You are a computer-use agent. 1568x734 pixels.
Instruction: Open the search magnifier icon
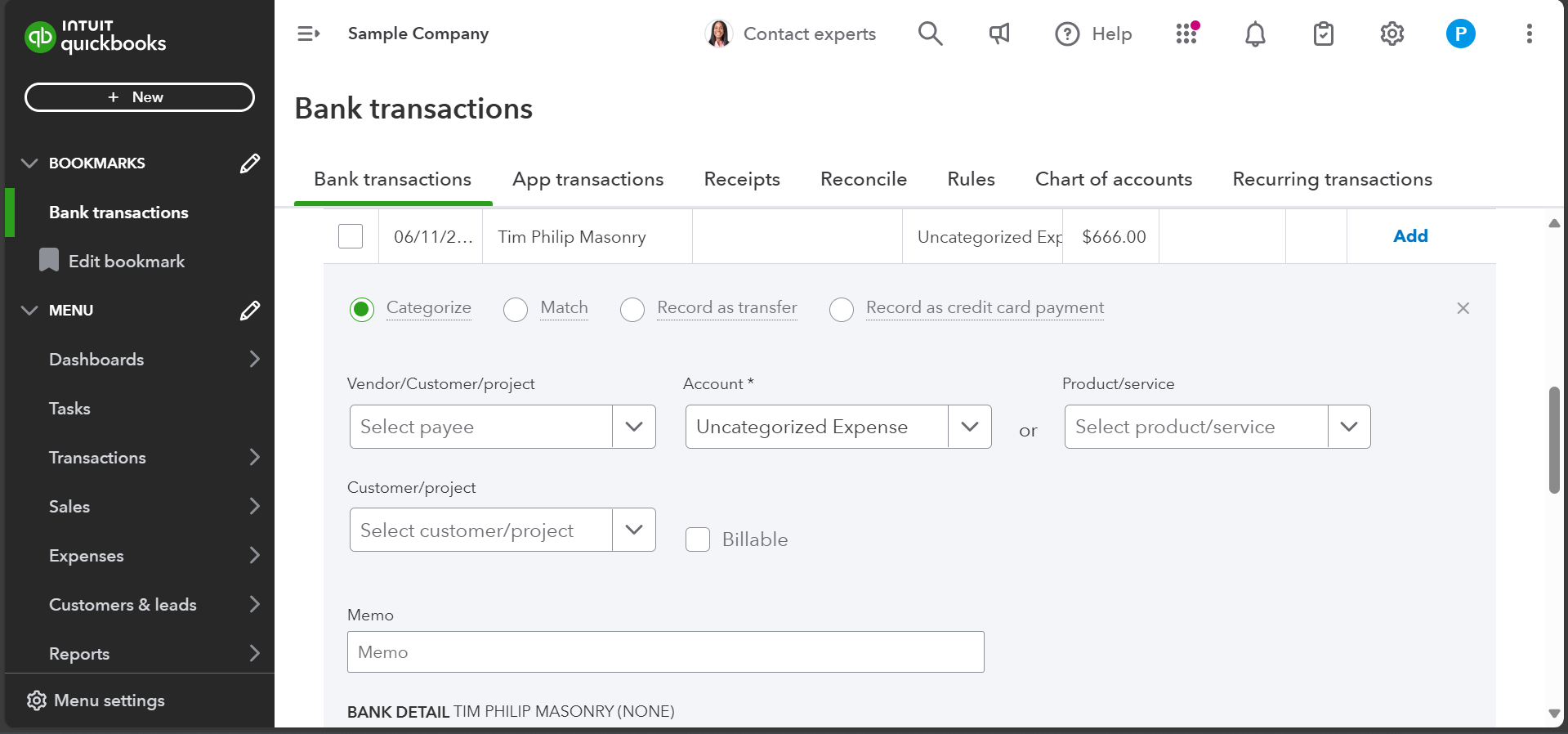click(x=930, y=34)
